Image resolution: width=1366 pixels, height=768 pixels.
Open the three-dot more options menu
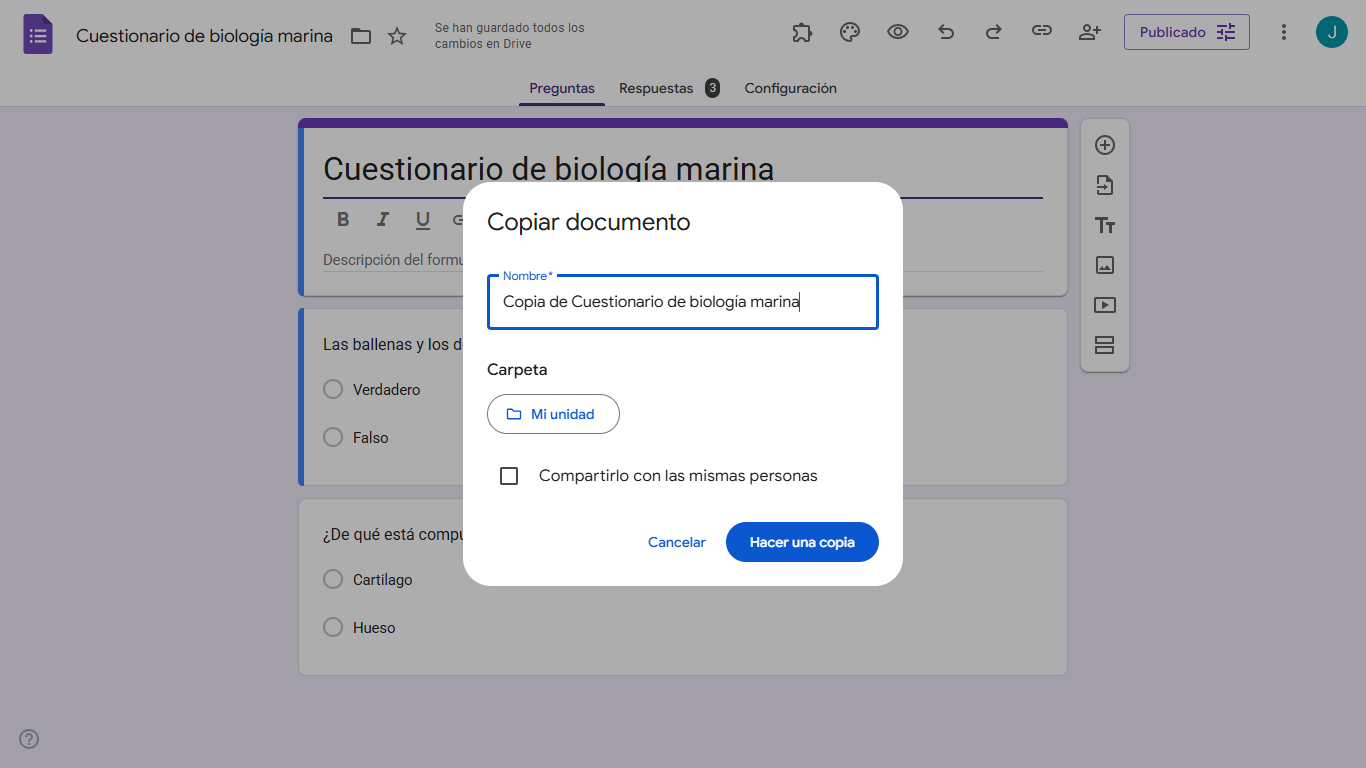[1284, 32]
